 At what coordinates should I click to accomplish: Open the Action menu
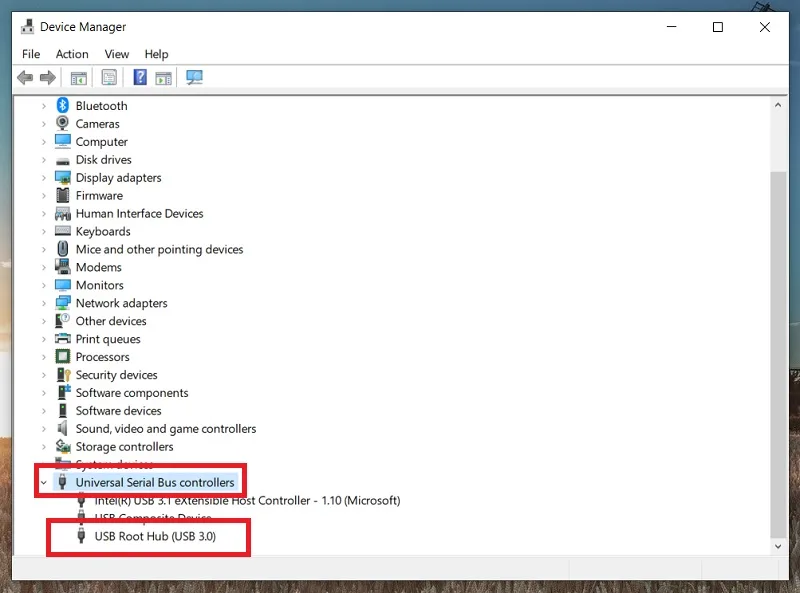coord(72,54)
